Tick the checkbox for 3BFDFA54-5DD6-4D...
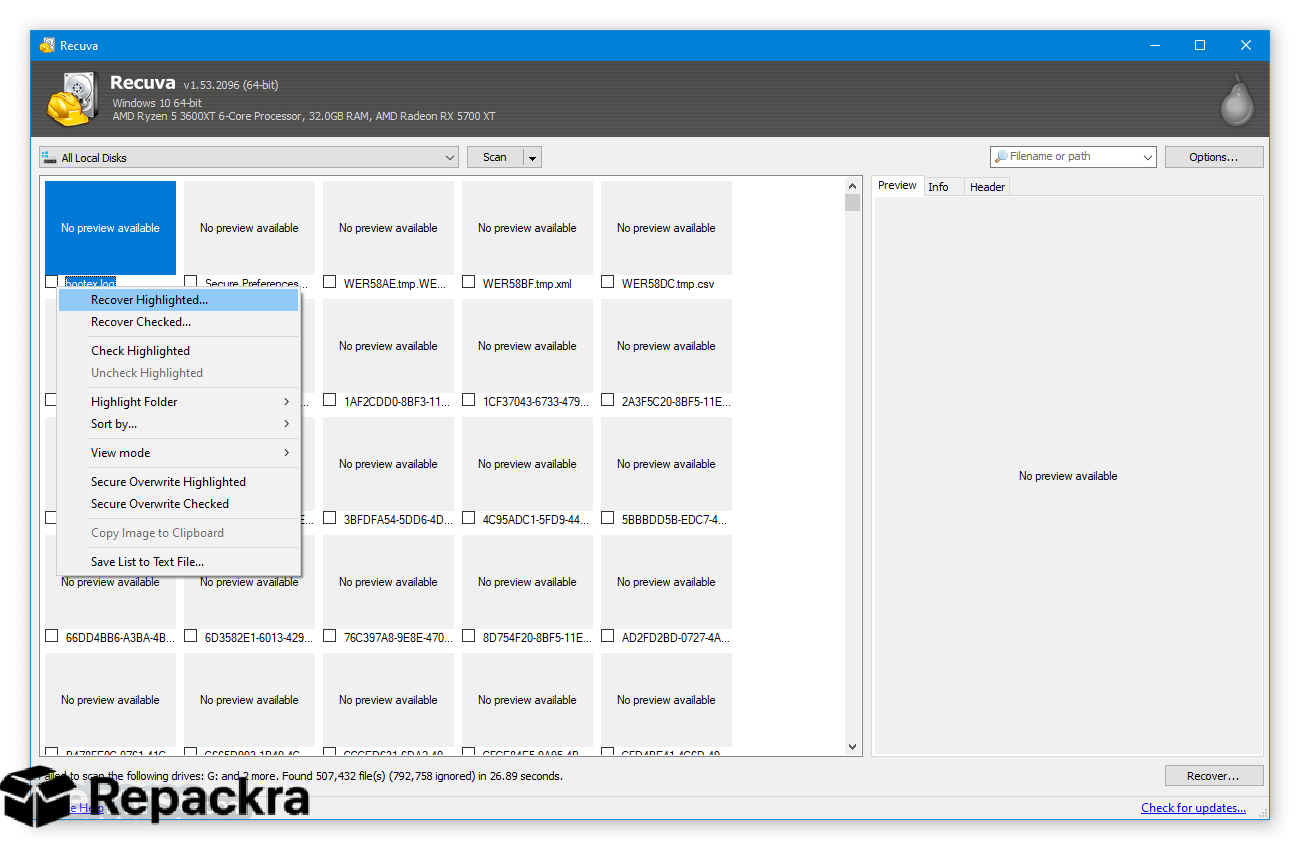 329,519
